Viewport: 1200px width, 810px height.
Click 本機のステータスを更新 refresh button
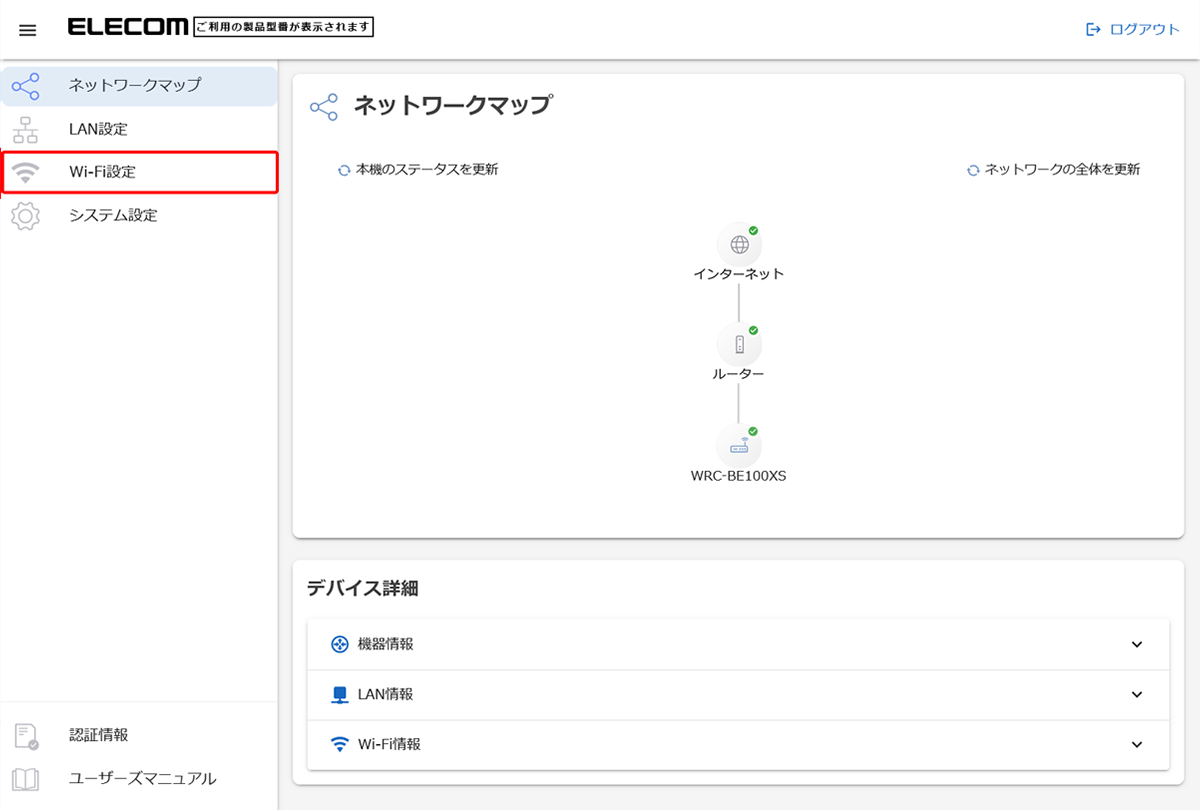click(418, 170)
